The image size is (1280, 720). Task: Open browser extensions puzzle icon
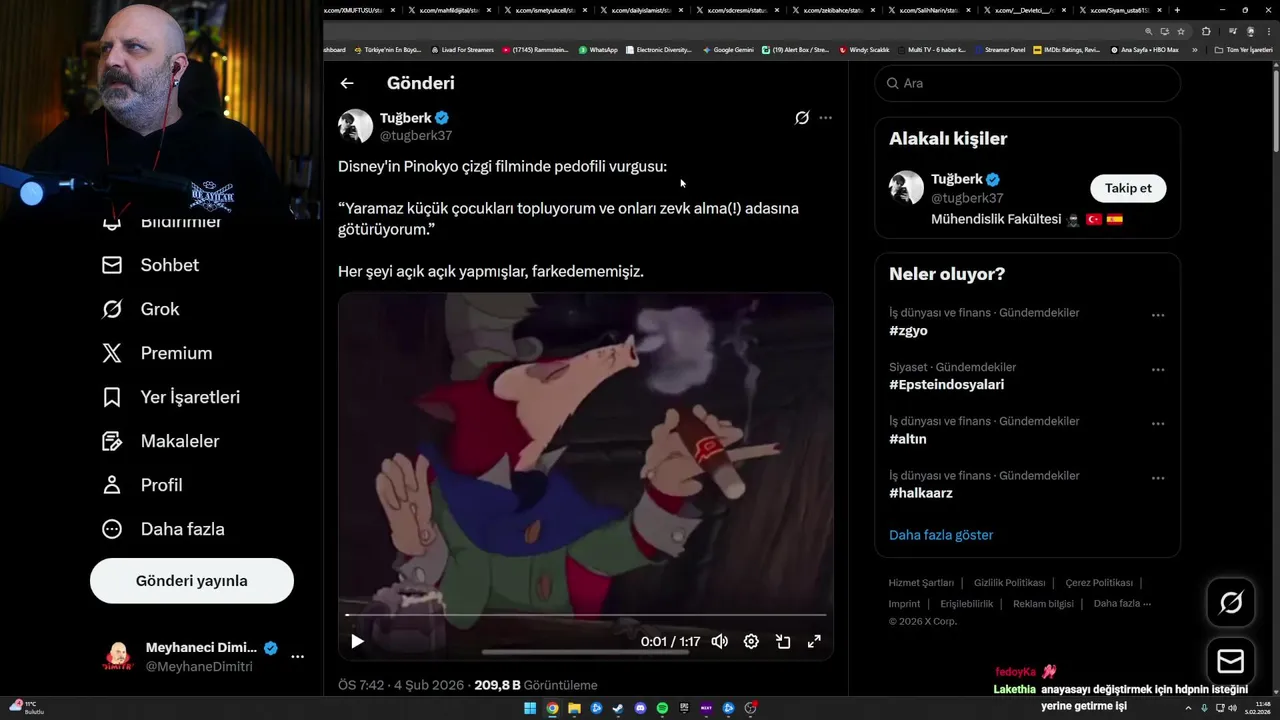click(1206, 31)
